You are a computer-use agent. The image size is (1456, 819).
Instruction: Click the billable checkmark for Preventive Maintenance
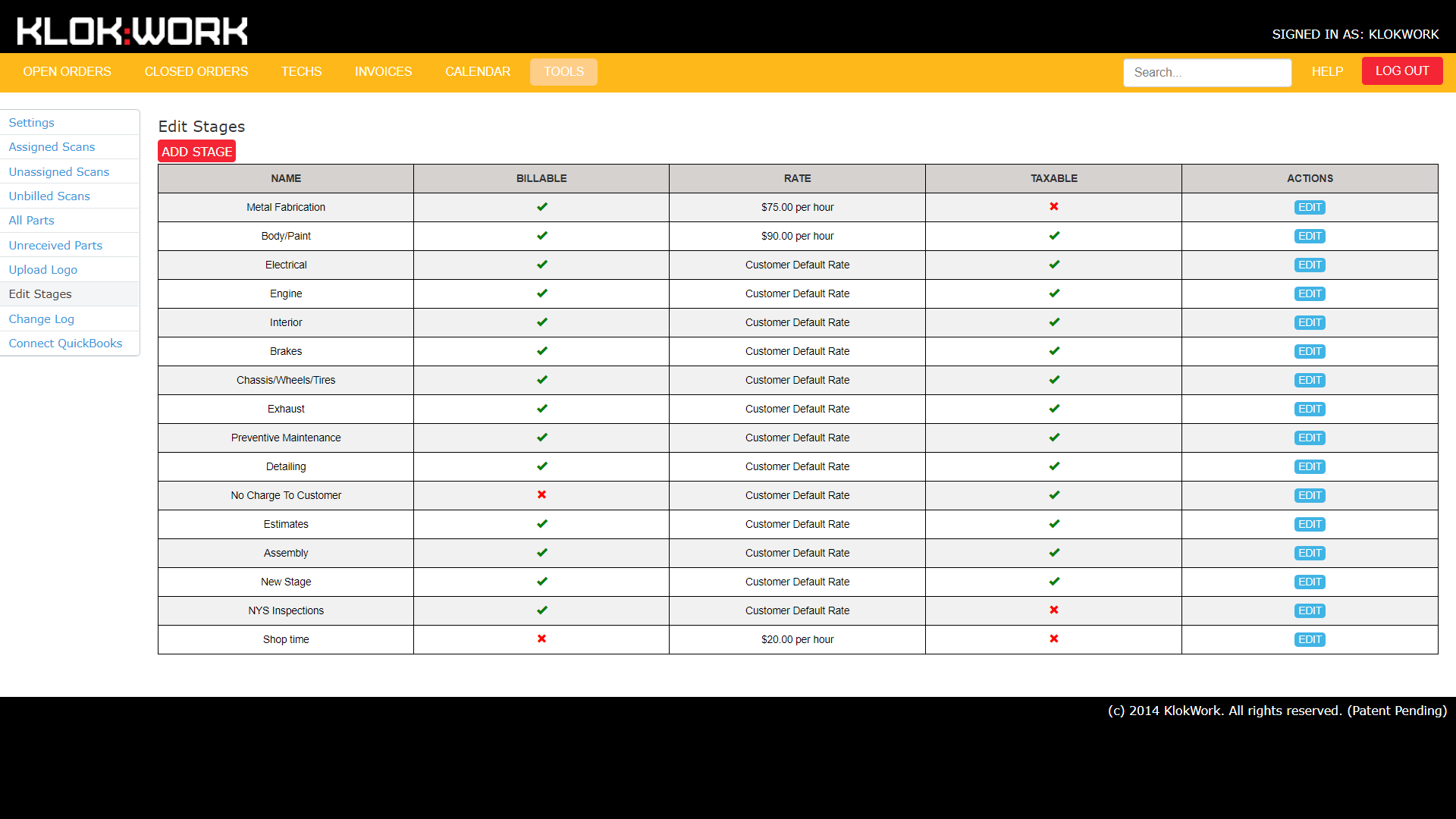tap(541, 437)
